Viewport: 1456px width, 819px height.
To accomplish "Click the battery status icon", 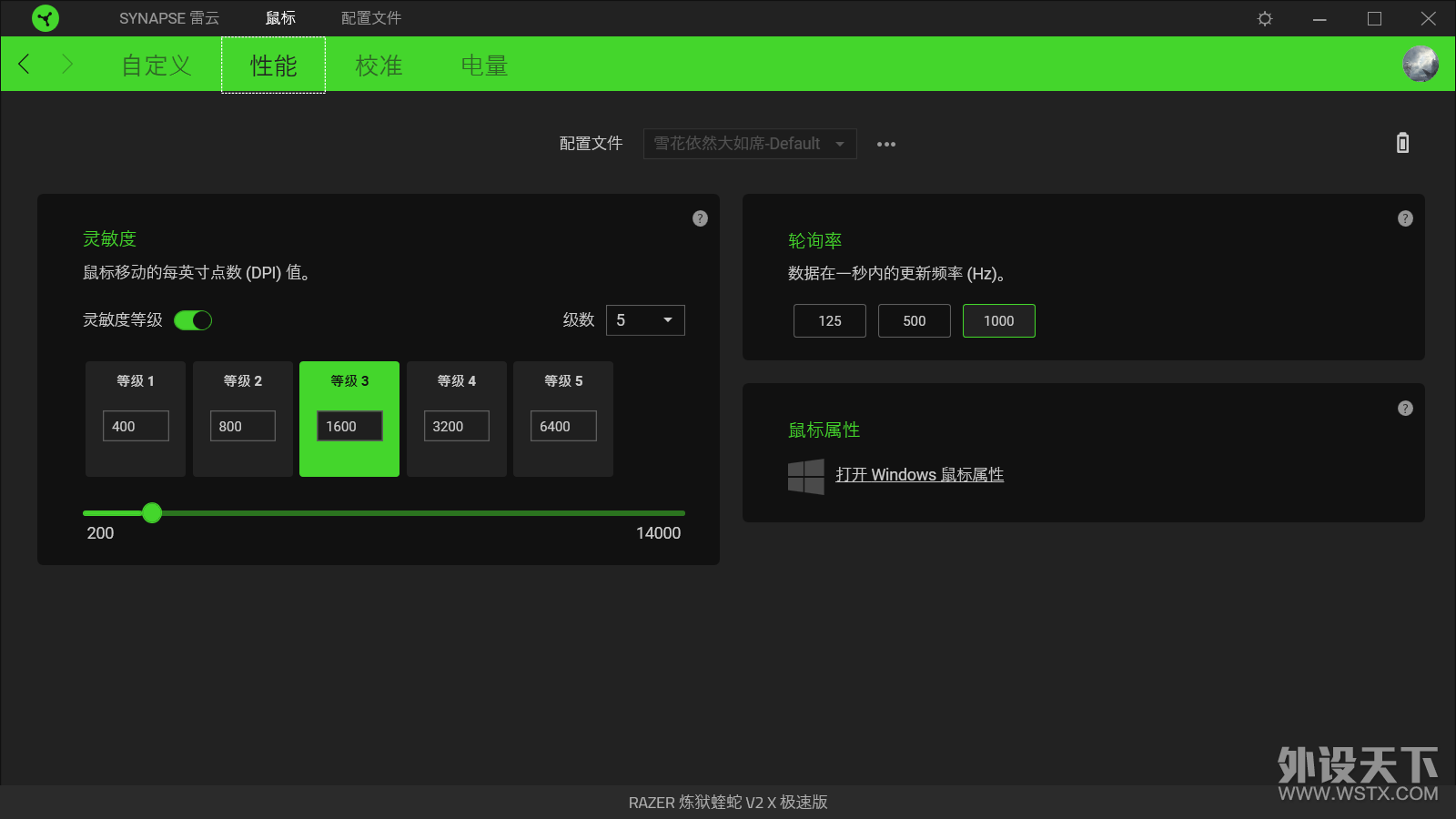I will 1402,143.
